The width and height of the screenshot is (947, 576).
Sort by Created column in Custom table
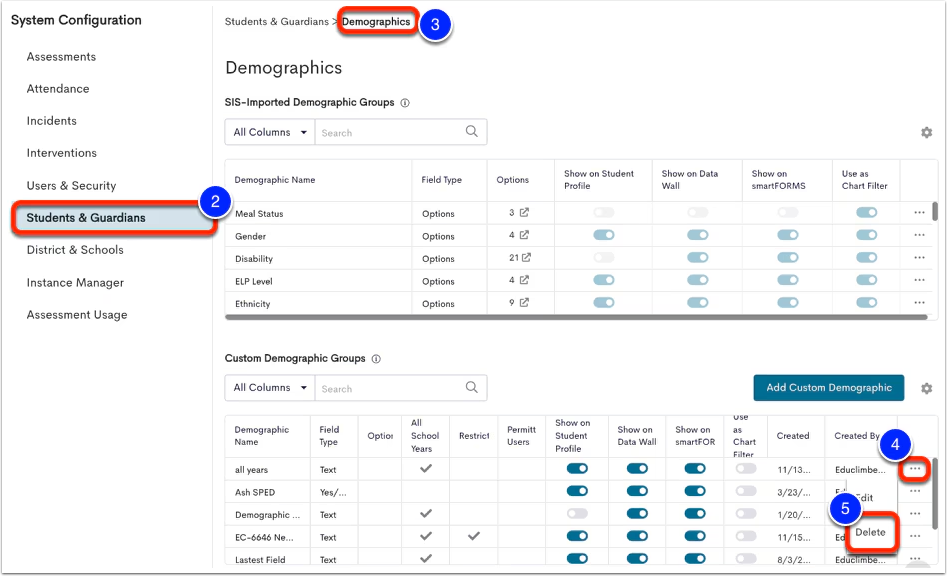pos(792,436)
